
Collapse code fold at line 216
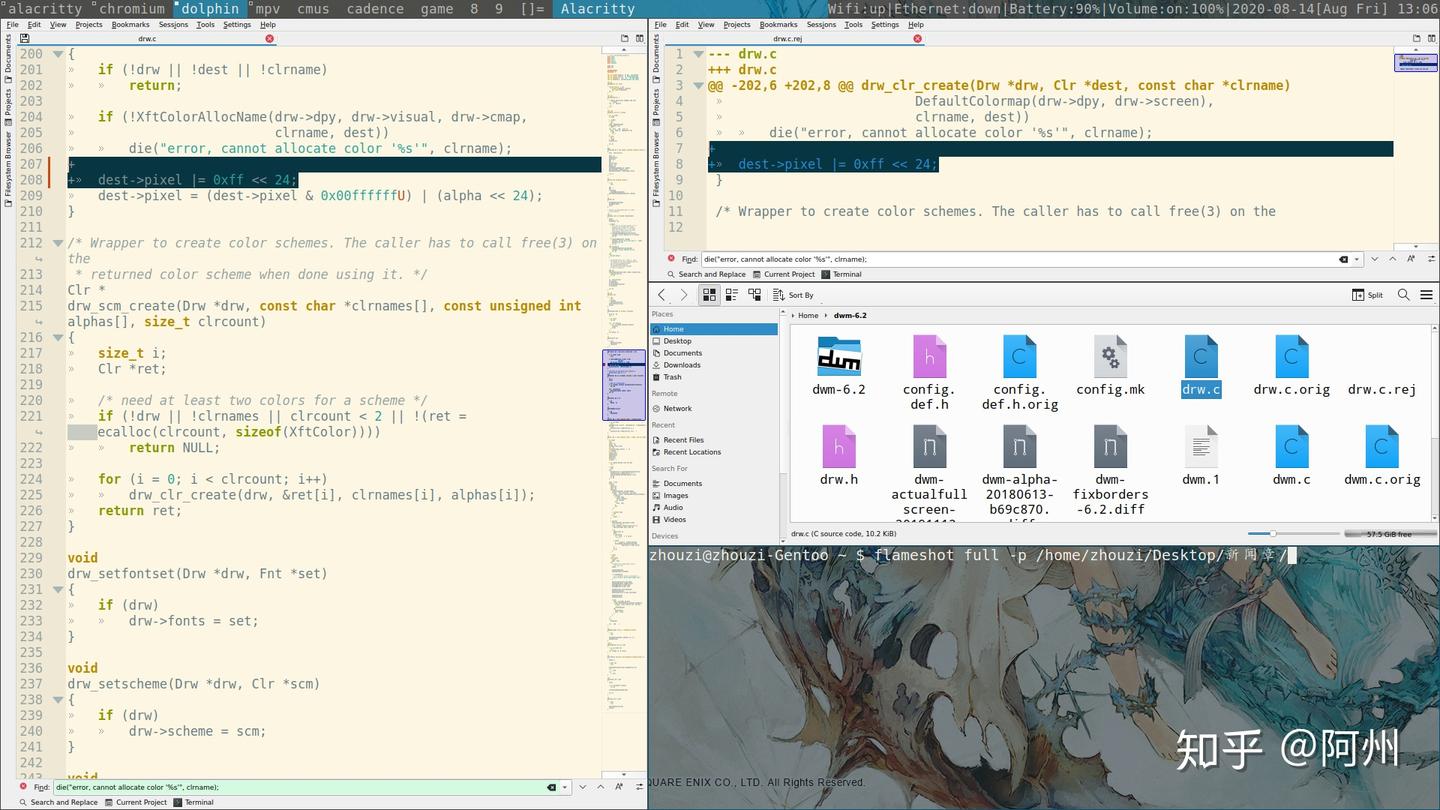58,338
